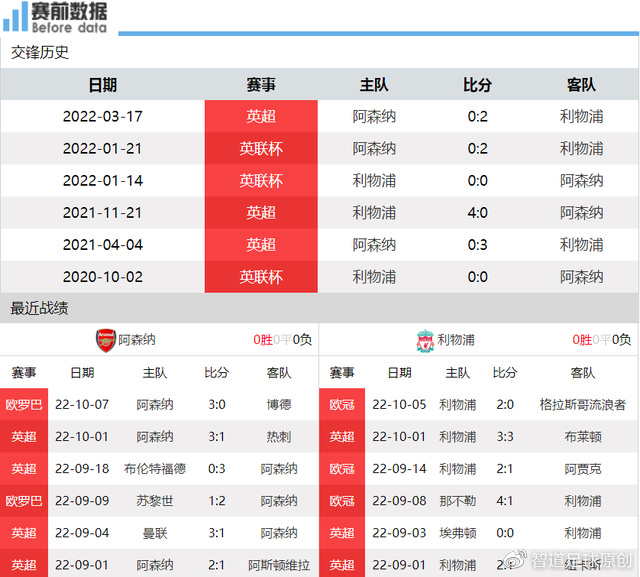Select the 2021-04-04 date cell
Viewport: 640px width, 577px height.
pos(102,245)
